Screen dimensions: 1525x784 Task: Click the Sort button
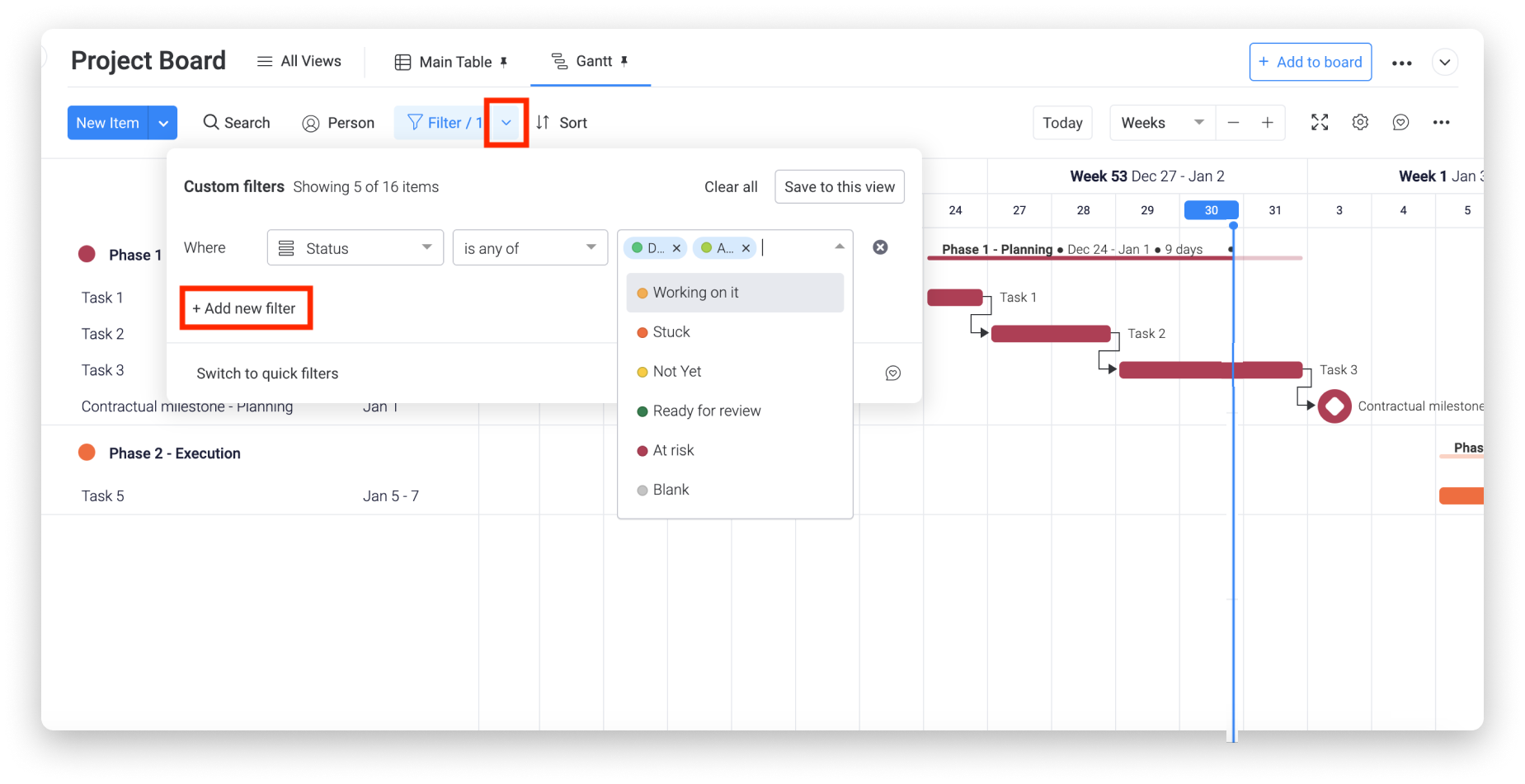562,123
